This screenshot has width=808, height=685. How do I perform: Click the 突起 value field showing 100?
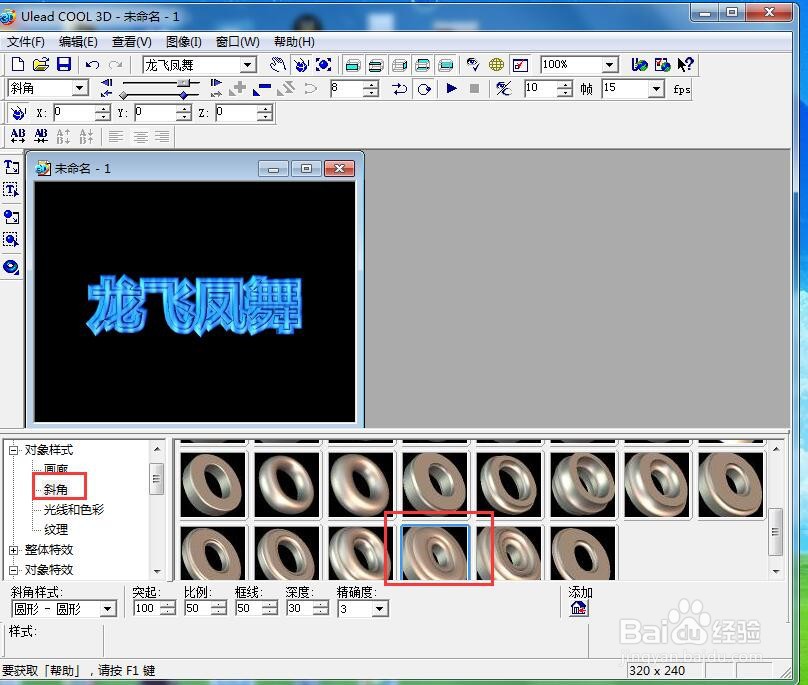pyautogui.click(x=146, y=609)
